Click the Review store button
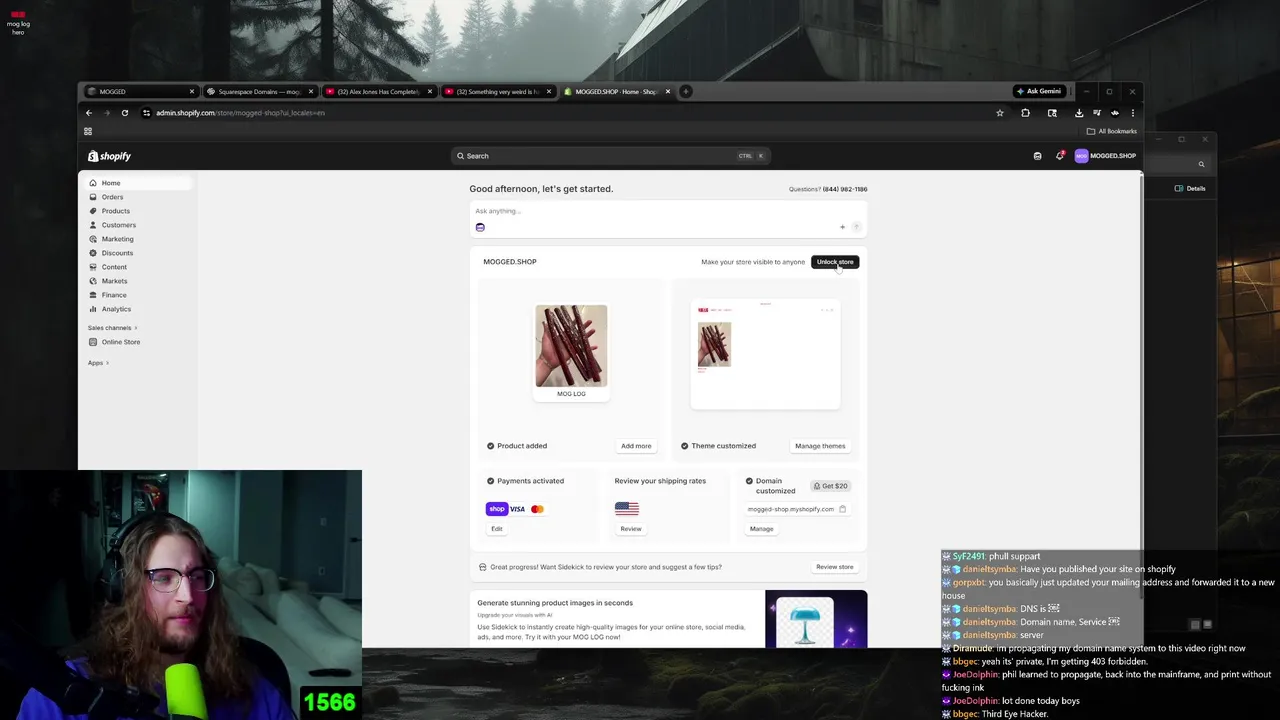Screen dimensions: 1280x720 [834, 567]
